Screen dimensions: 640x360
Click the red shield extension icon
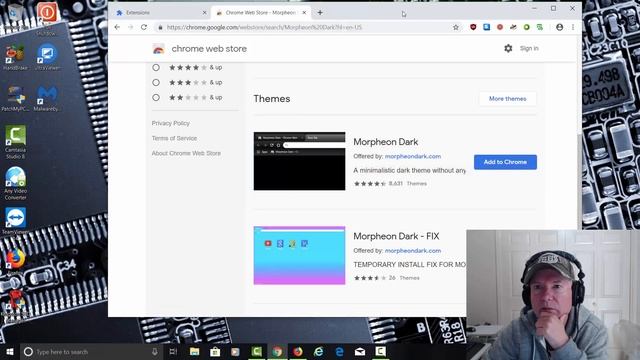(473, 27)
